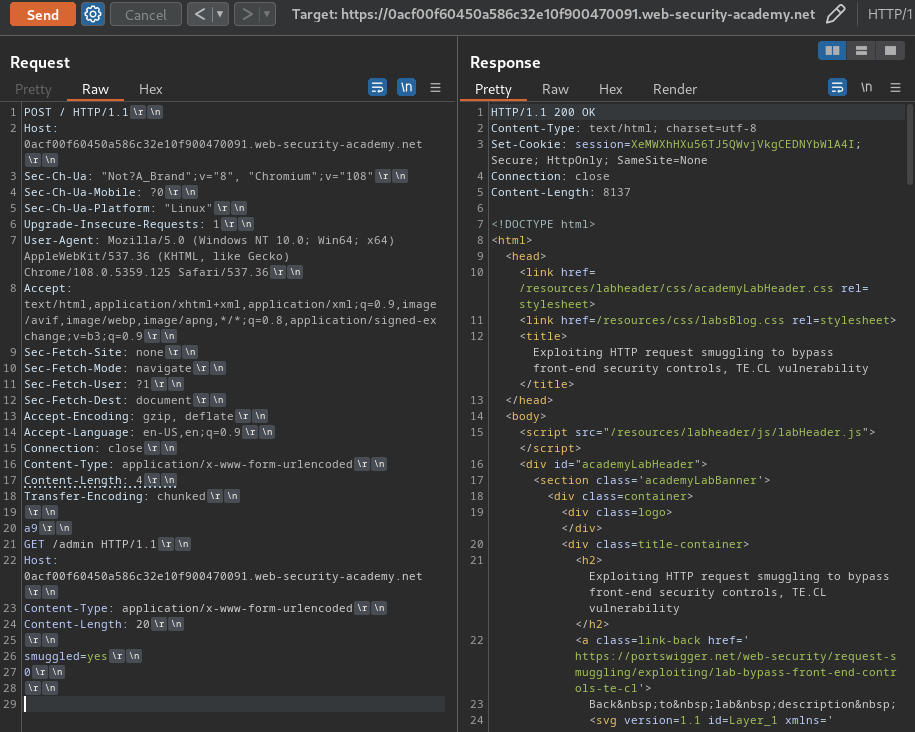Screen dimensions: 915x732
Task: Open the back history dropdown arrow
Action: point(220,14)
